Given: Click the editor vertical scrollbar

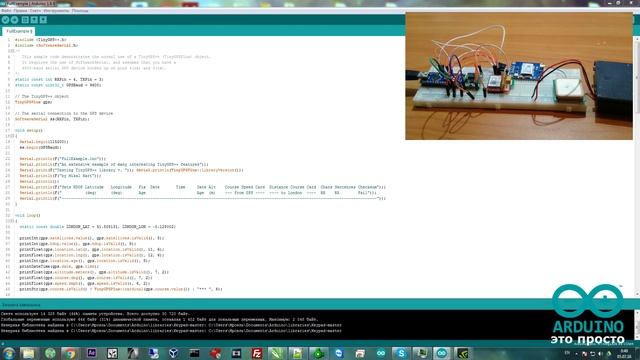Looking at the screenshot, I should coord(637,167).
